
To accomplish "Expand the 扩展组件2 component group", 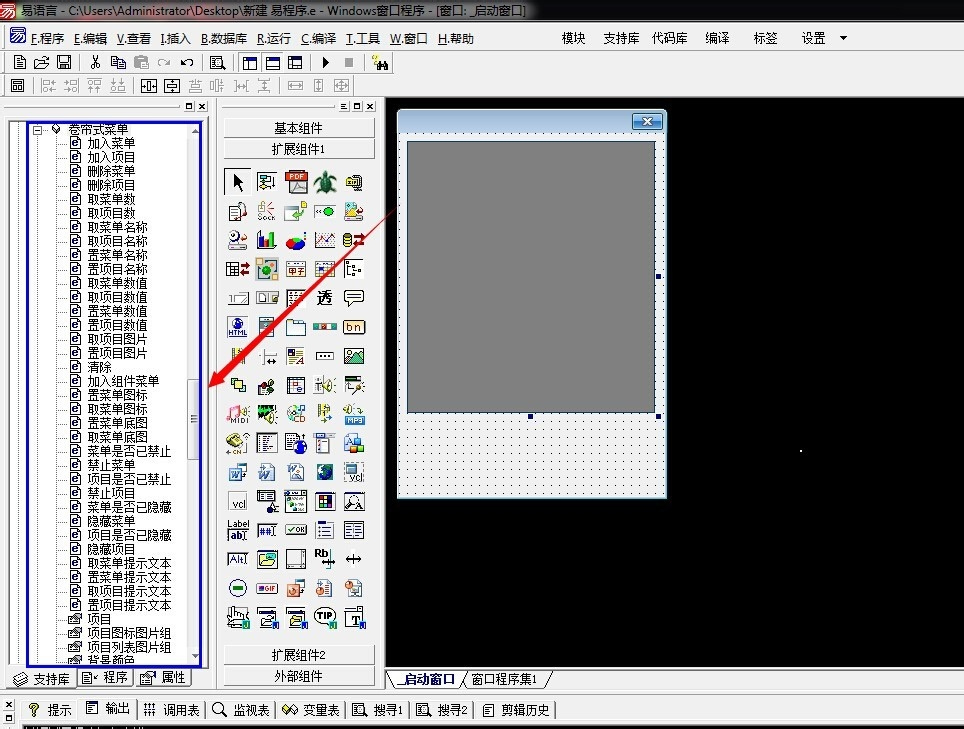I will pos(299,655).
